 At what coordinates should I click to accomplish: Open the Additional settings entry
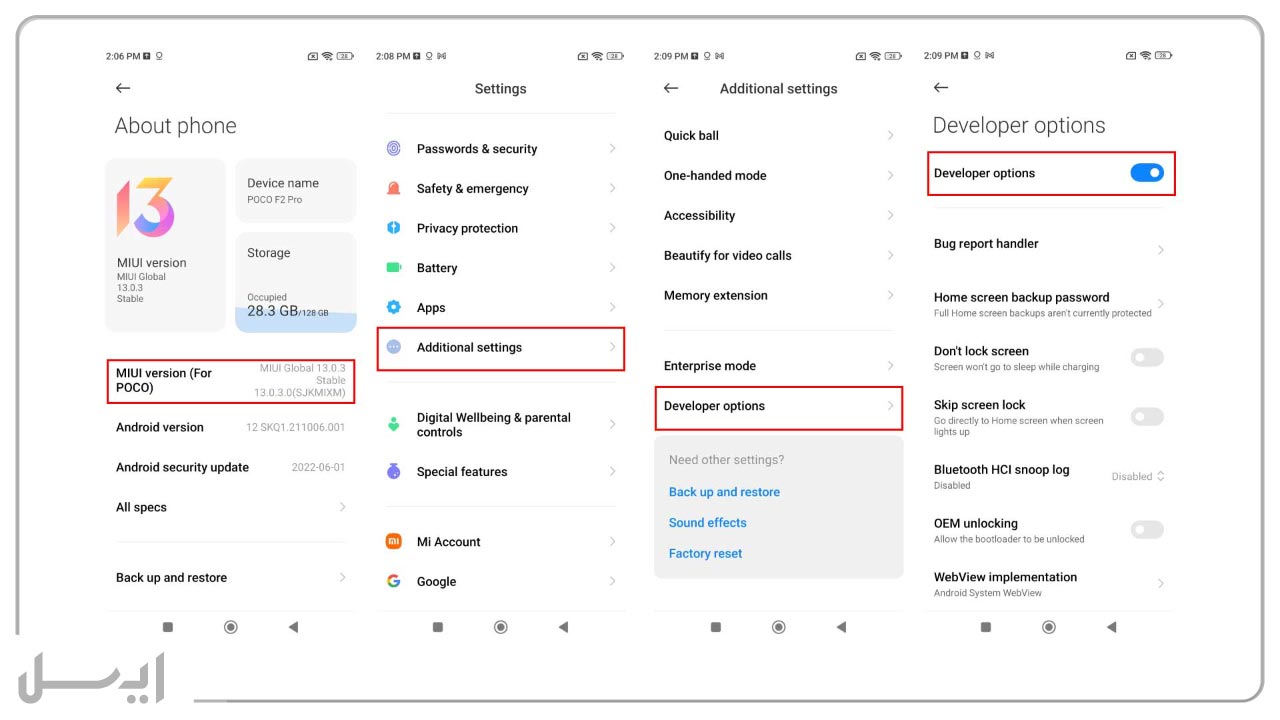point(501,349)
